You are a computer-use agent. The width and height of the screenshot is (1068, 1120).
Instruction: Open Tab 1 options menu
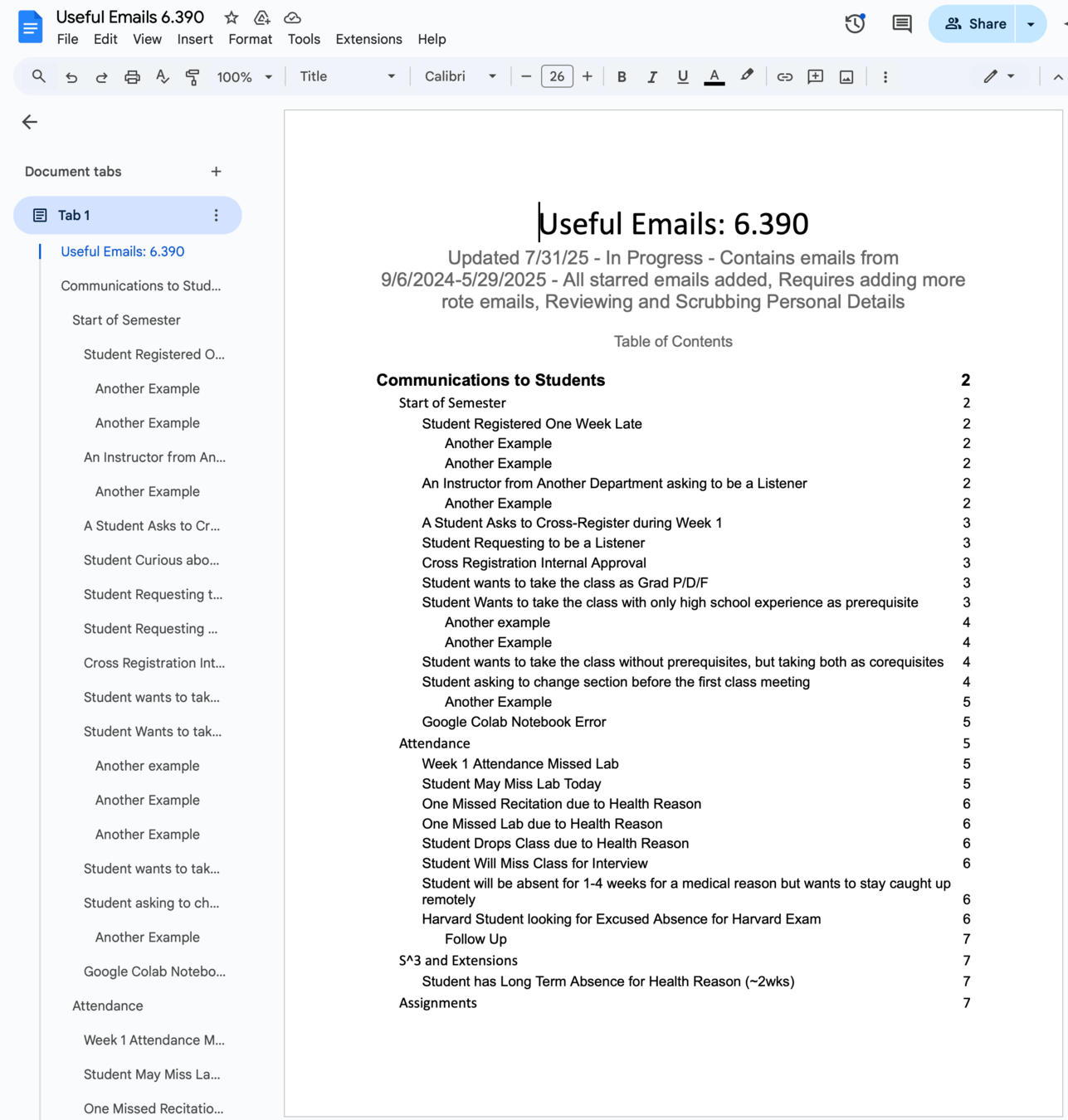pyautogui.click(x=216, y=216)
